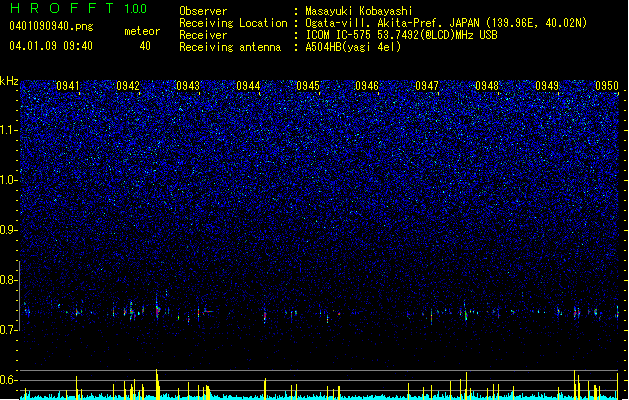Select the filename 0401090940.png
The width and height of the screenshot is (629, 400).
[x=51, y=27]
